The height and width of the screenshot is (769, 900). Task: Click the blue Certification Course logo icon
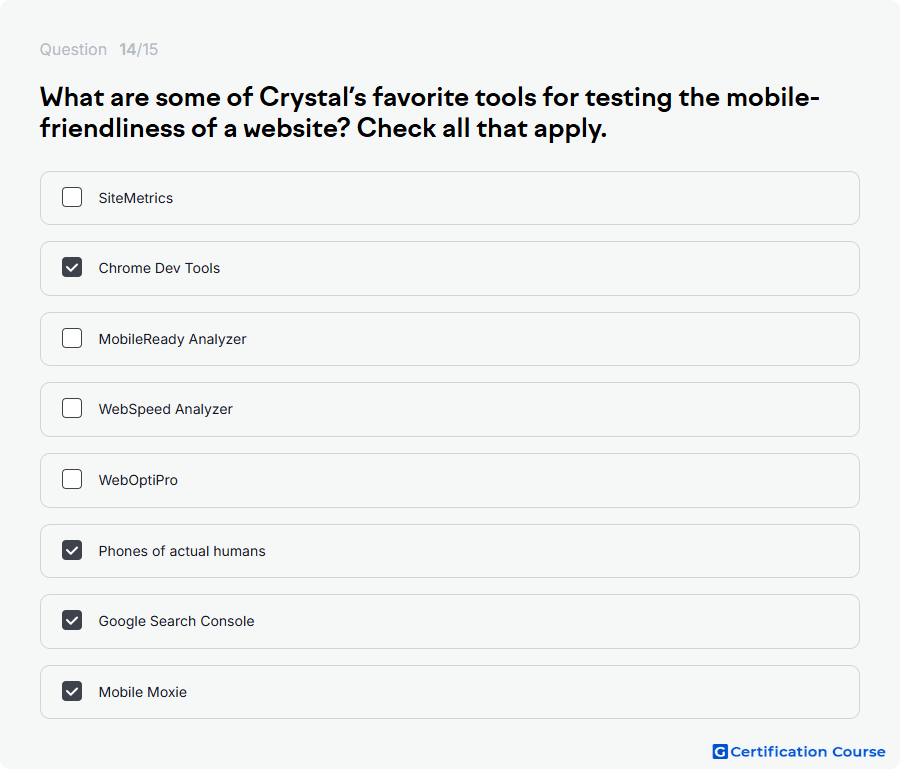point(720,752)
